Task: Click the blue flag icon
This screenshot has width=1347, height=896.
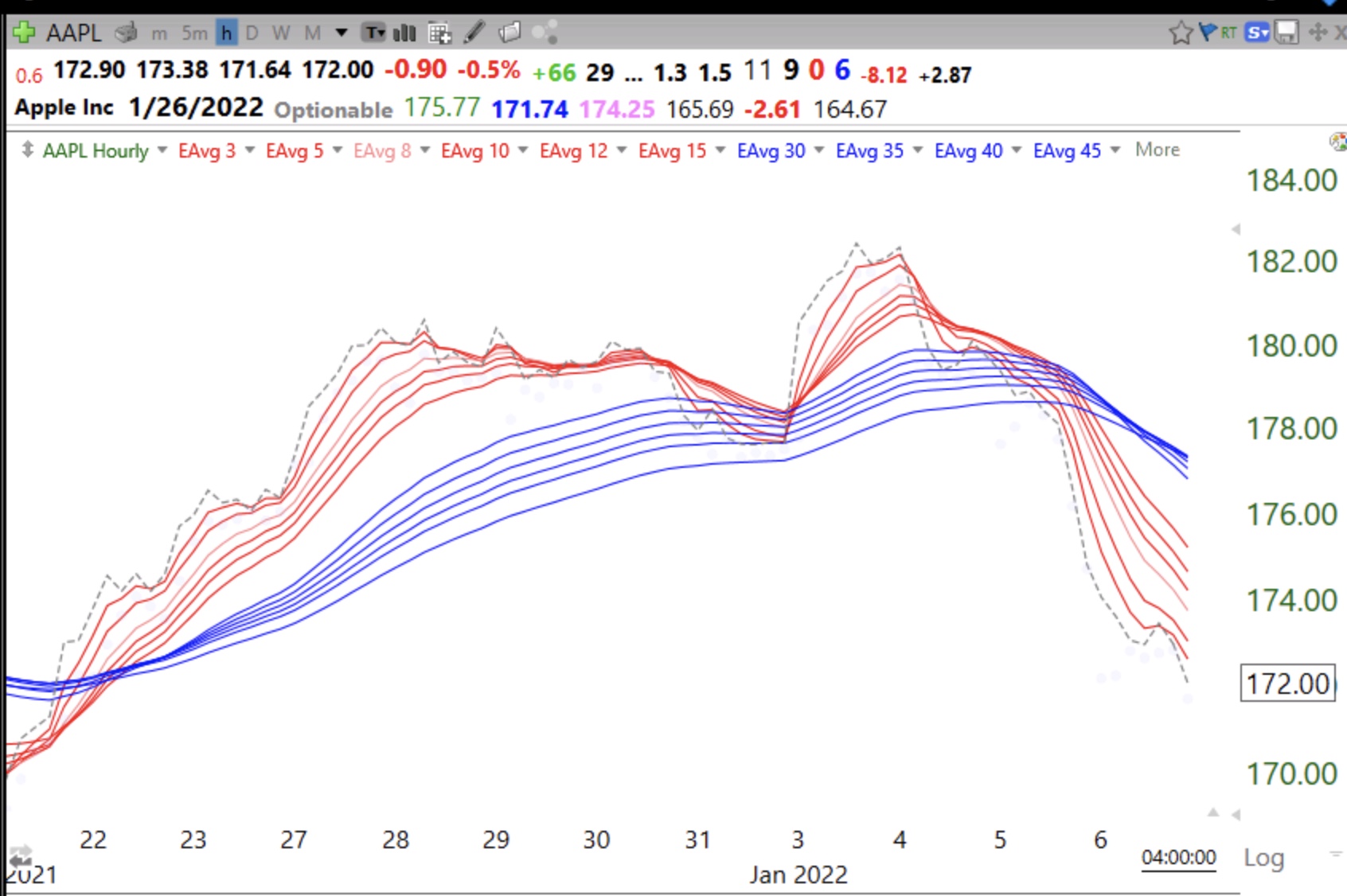Action: [1208, 32]
